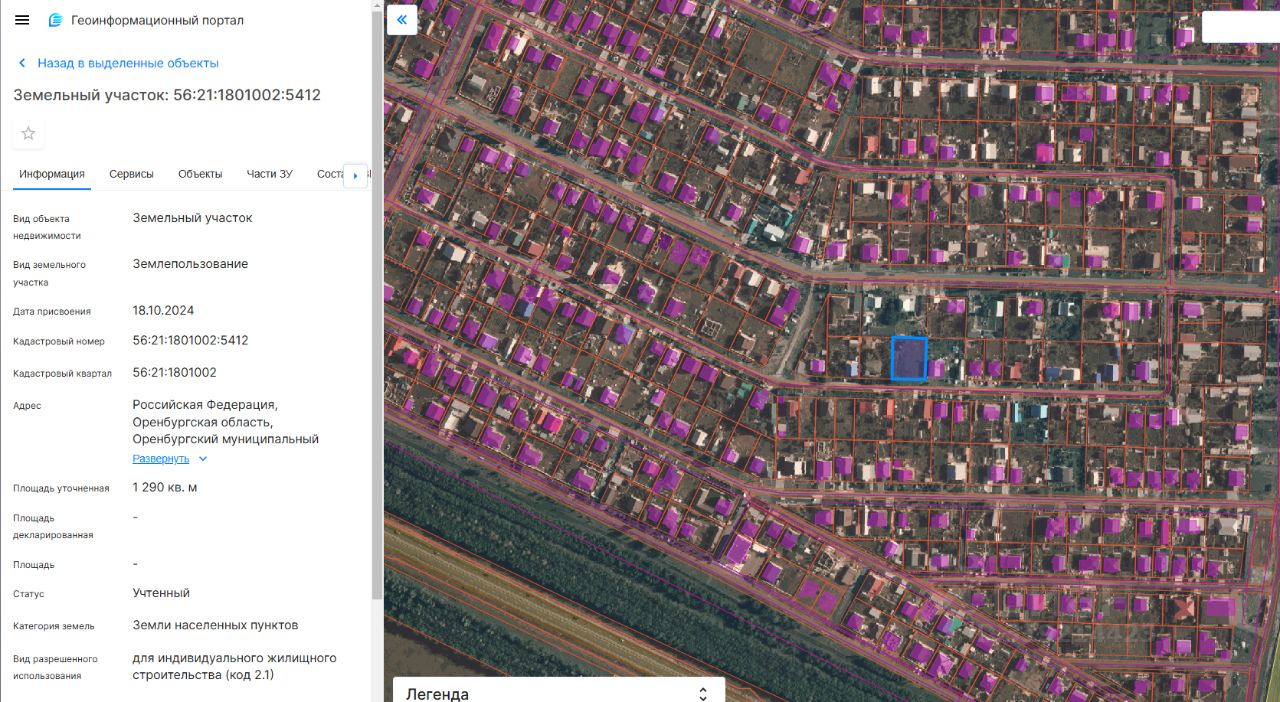Open the hamburger main menu
The height and width of the screenshot is (702, 1280).
pos(22,20)
